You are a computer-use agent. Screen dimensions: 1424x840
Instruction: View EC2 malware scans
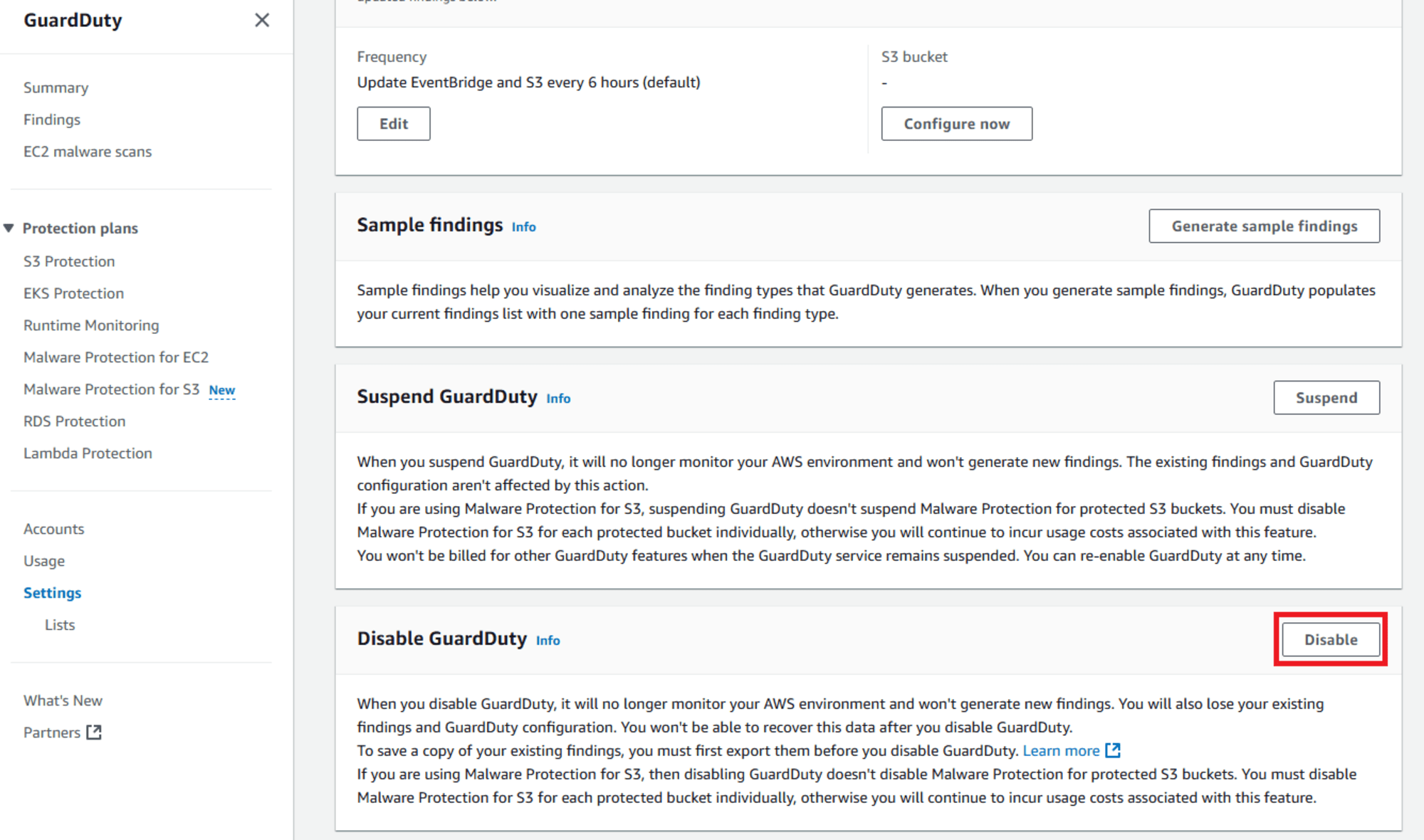[88, 151]
